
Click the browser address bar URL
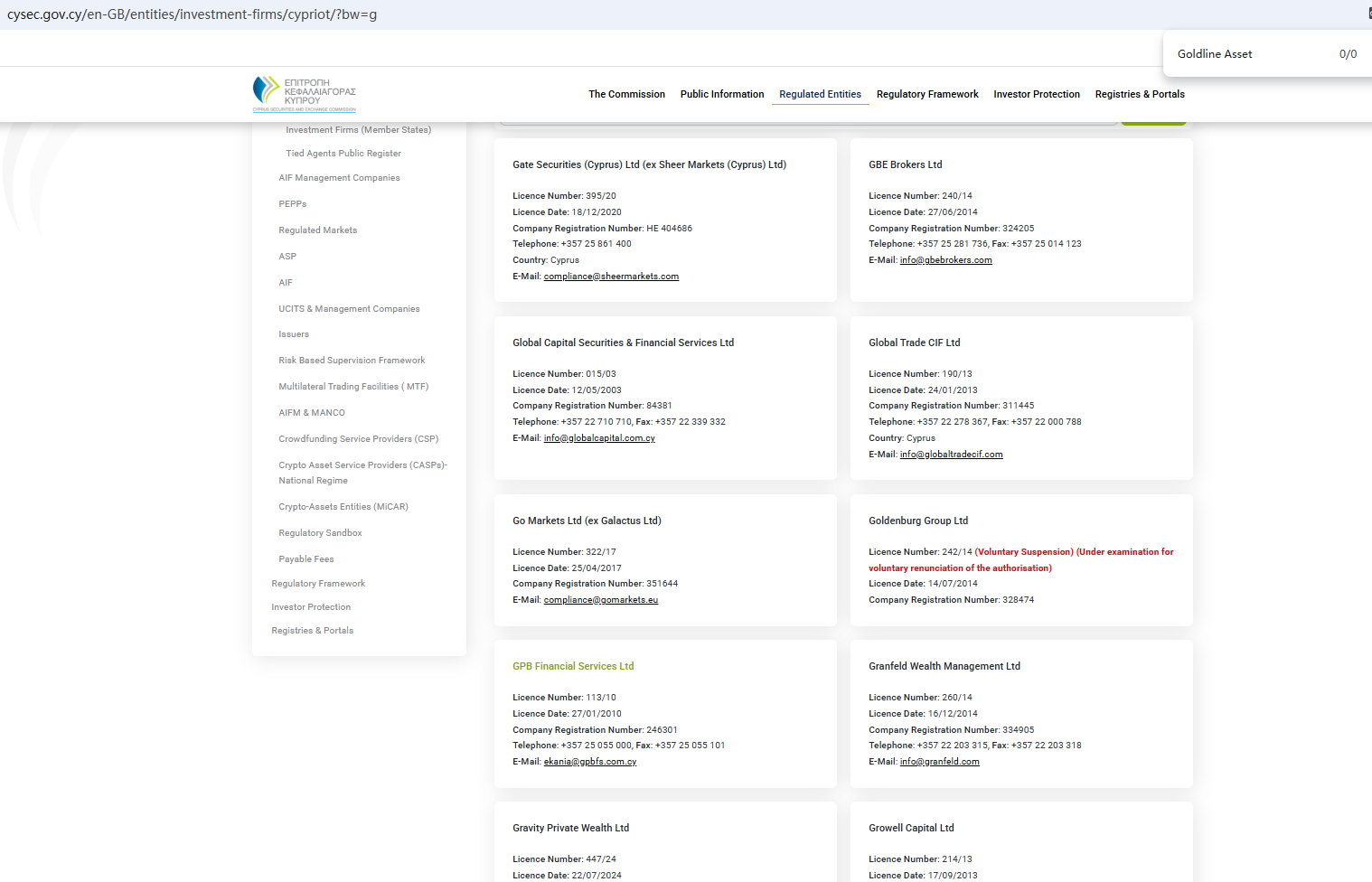click(192, 14)
